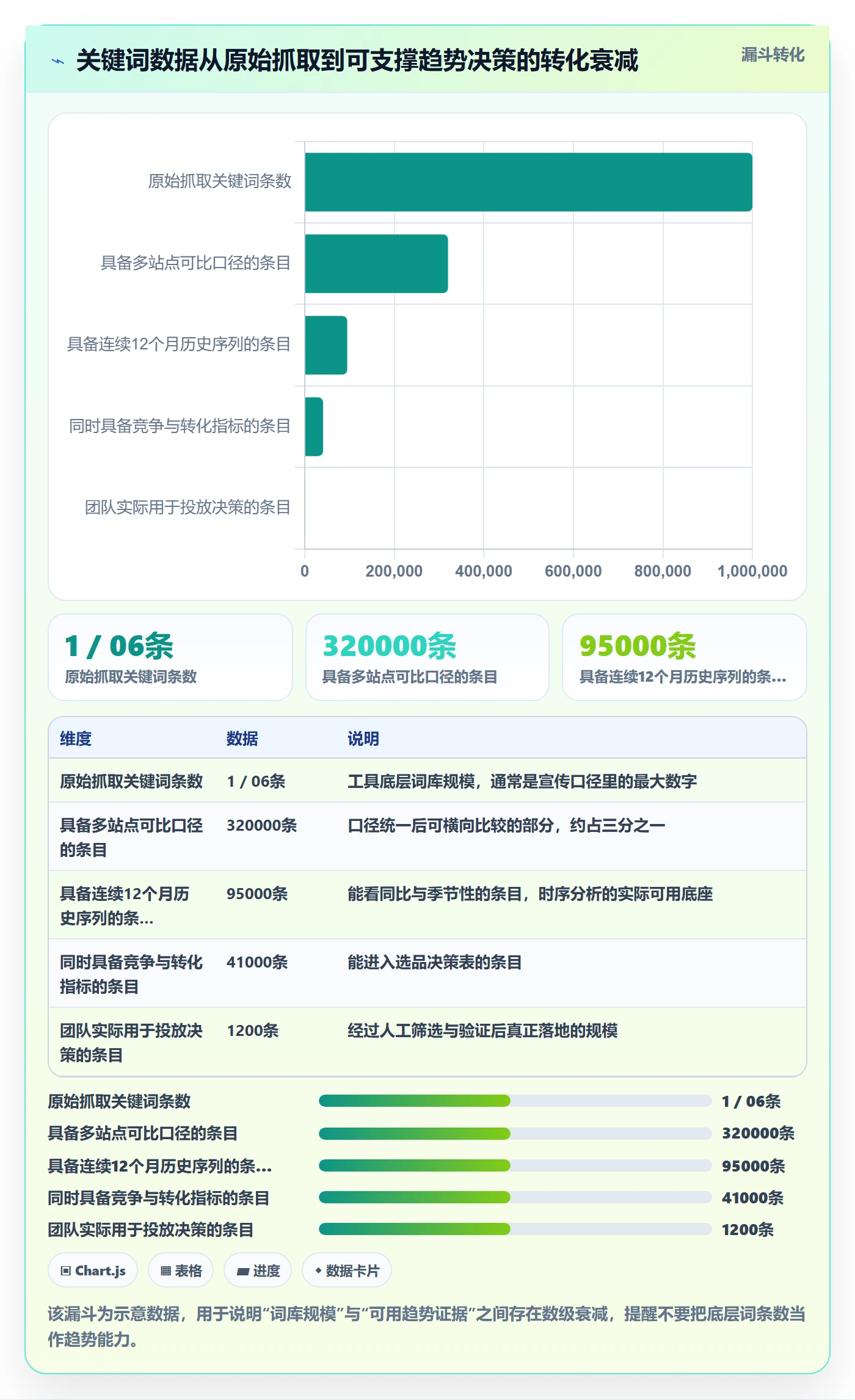
Task: Click the 经过人工筛选与验证后真正落地的规模 description
Action: click(482, 1030)
